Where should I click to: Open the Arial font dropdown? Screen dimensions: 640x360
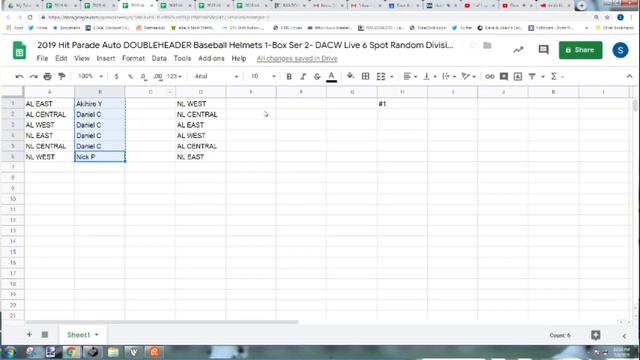tap(216, 76)
